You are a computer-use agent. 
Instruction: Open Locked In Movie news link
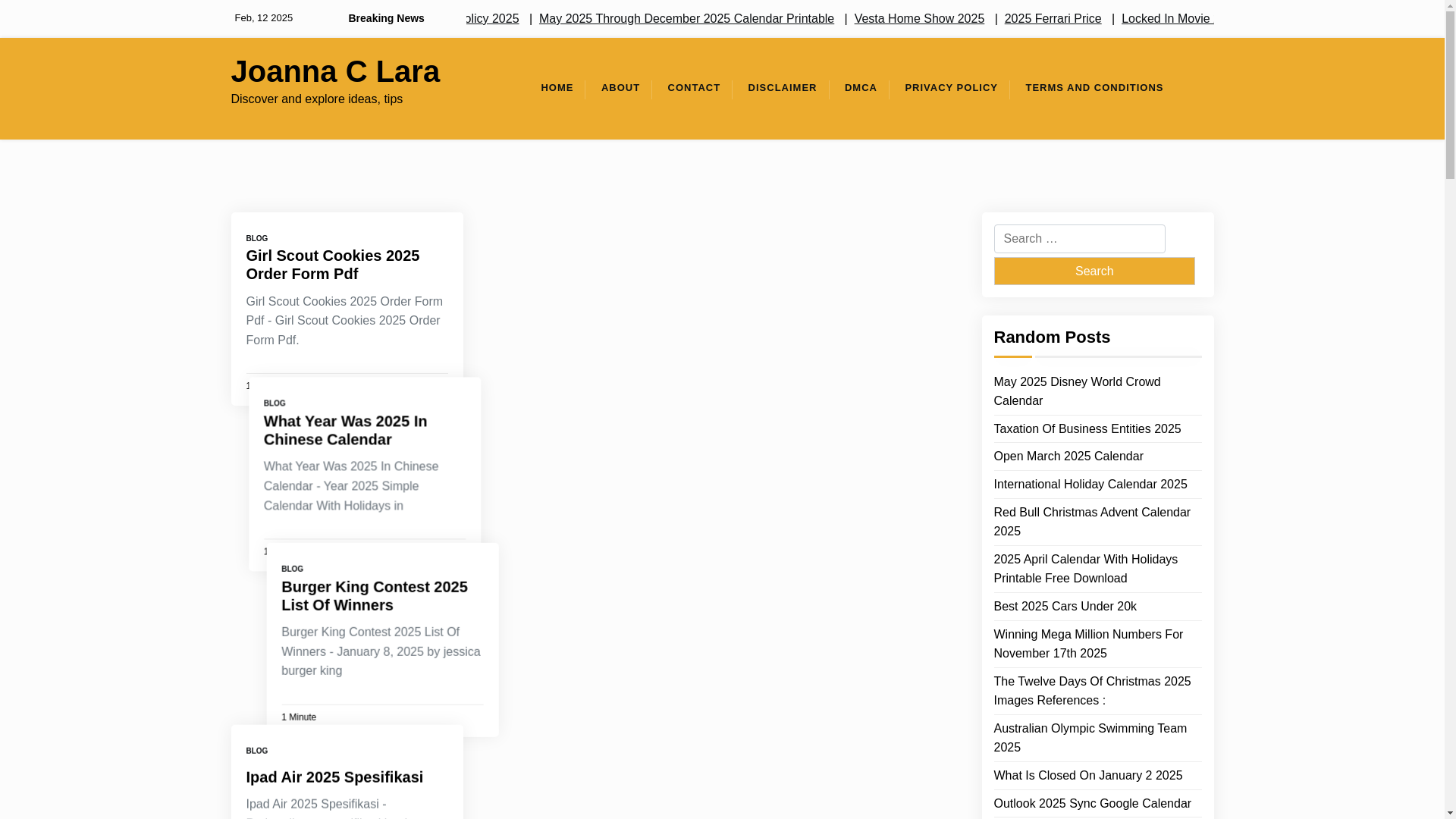pos(1167,18)
